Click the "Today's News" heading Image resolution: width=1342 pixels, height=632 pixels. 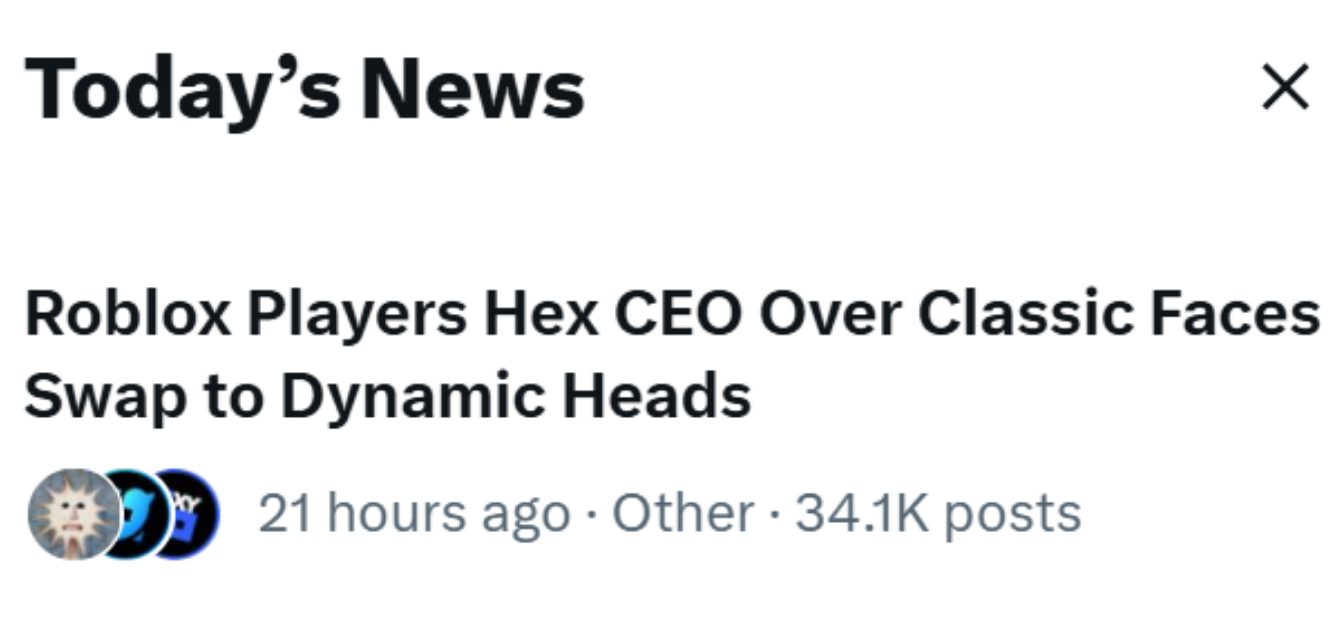304,90
